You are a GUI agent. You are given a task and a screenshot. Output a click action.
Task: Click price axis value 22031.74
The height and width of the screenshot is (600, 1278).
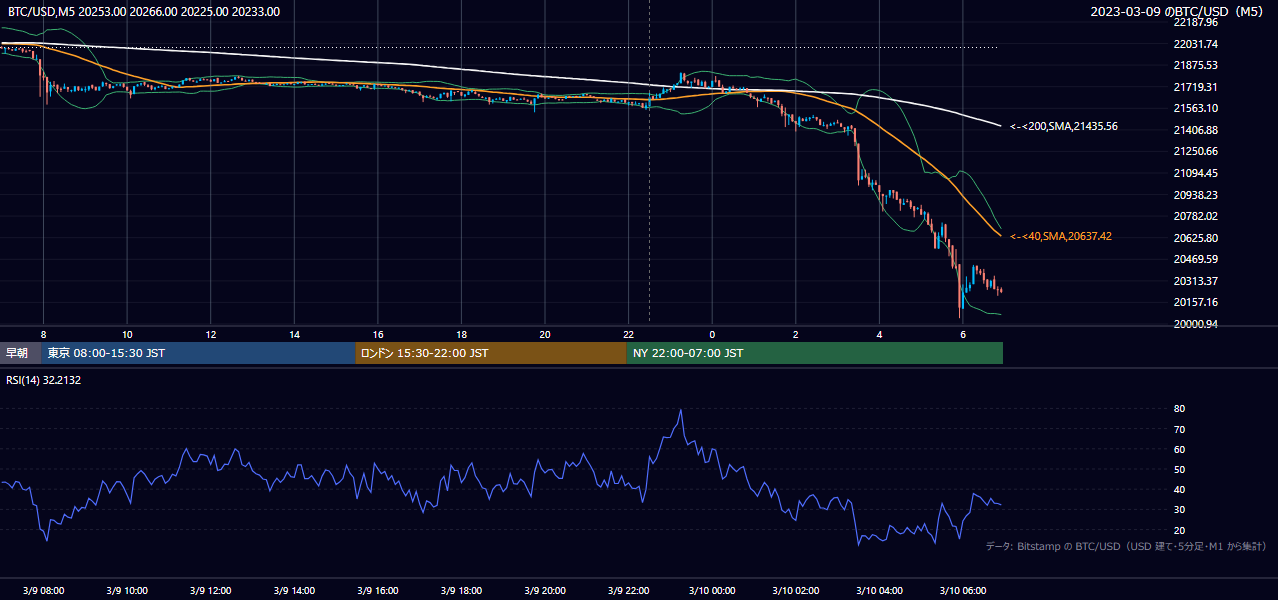pyautogui.click(x=1195, y=44)
